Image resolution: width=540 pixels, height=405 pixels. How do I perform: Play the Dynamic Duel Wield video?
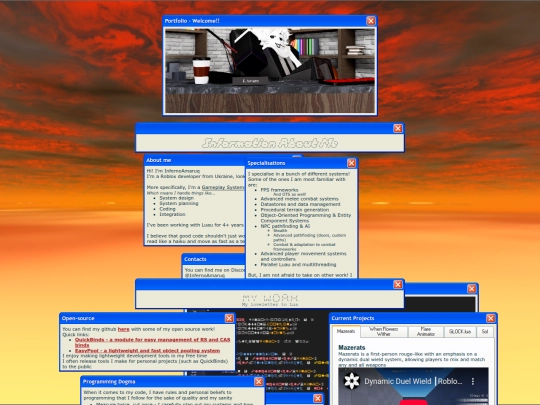tap(413, 402)
